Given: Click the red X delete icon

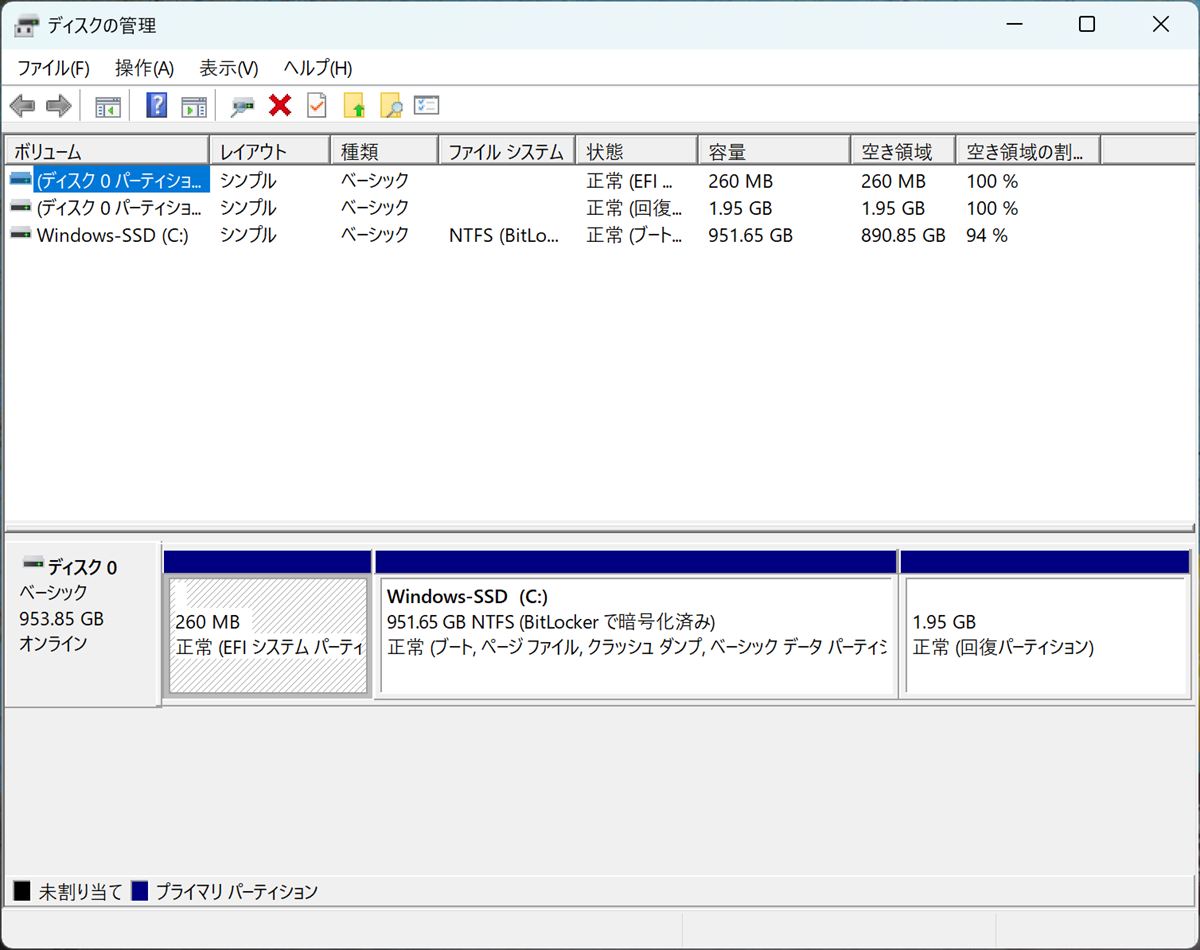Looking at the screenshot, I should click(x=280, y=105).
